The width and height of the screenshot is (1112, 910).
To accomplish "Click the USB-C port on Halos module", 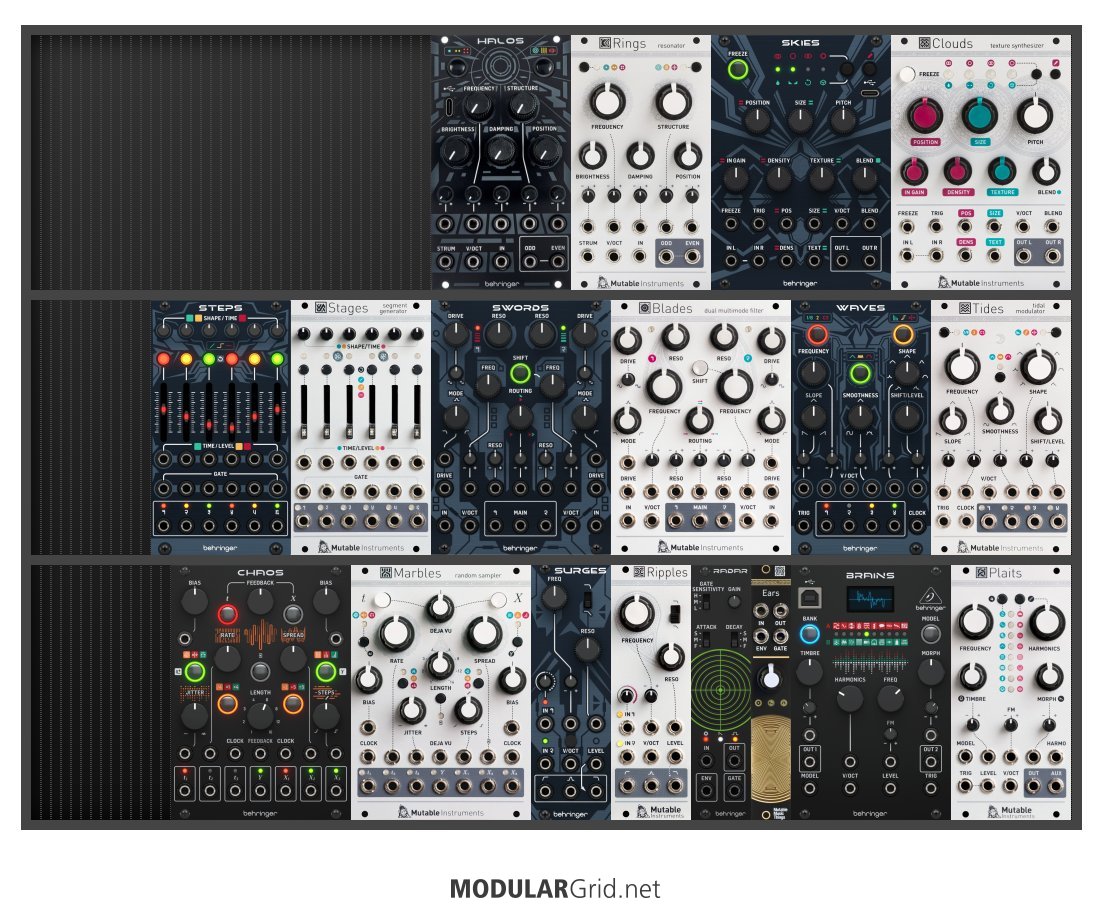I will (x=450, y=108).
